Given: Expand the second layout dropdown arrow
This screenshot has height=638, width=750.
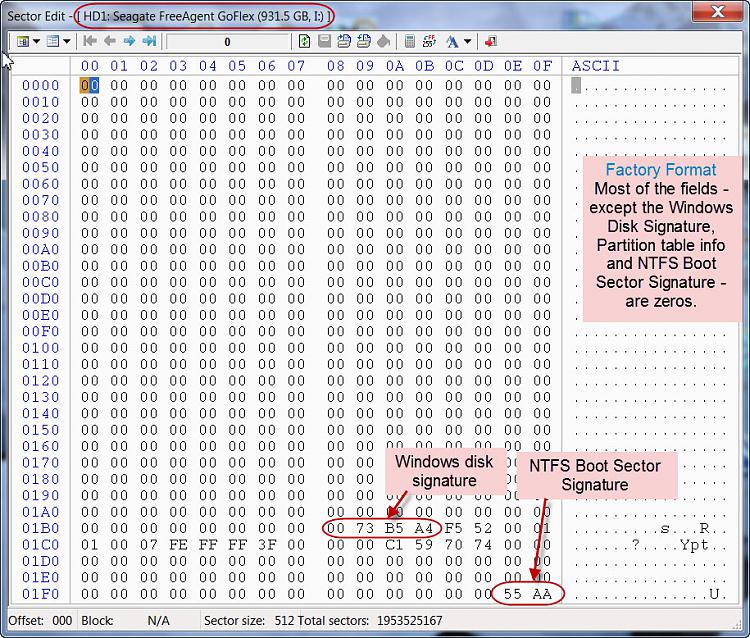Looking at the screenshot, I should [x=66, y=42].
